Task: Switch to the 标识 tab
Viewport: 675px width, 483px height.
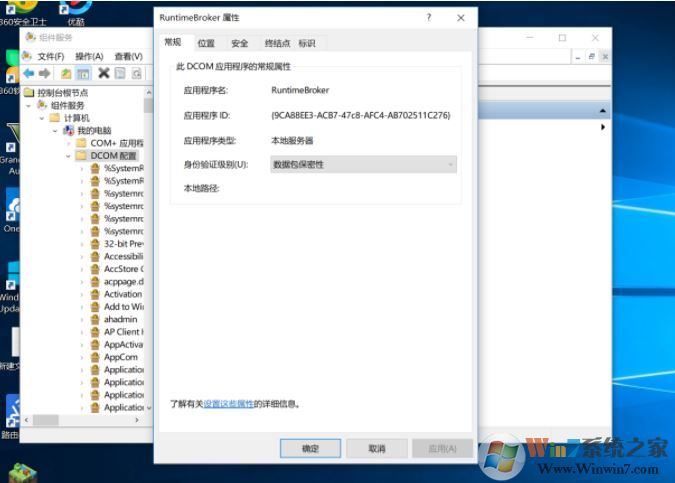Action: [x=307, y=43]
